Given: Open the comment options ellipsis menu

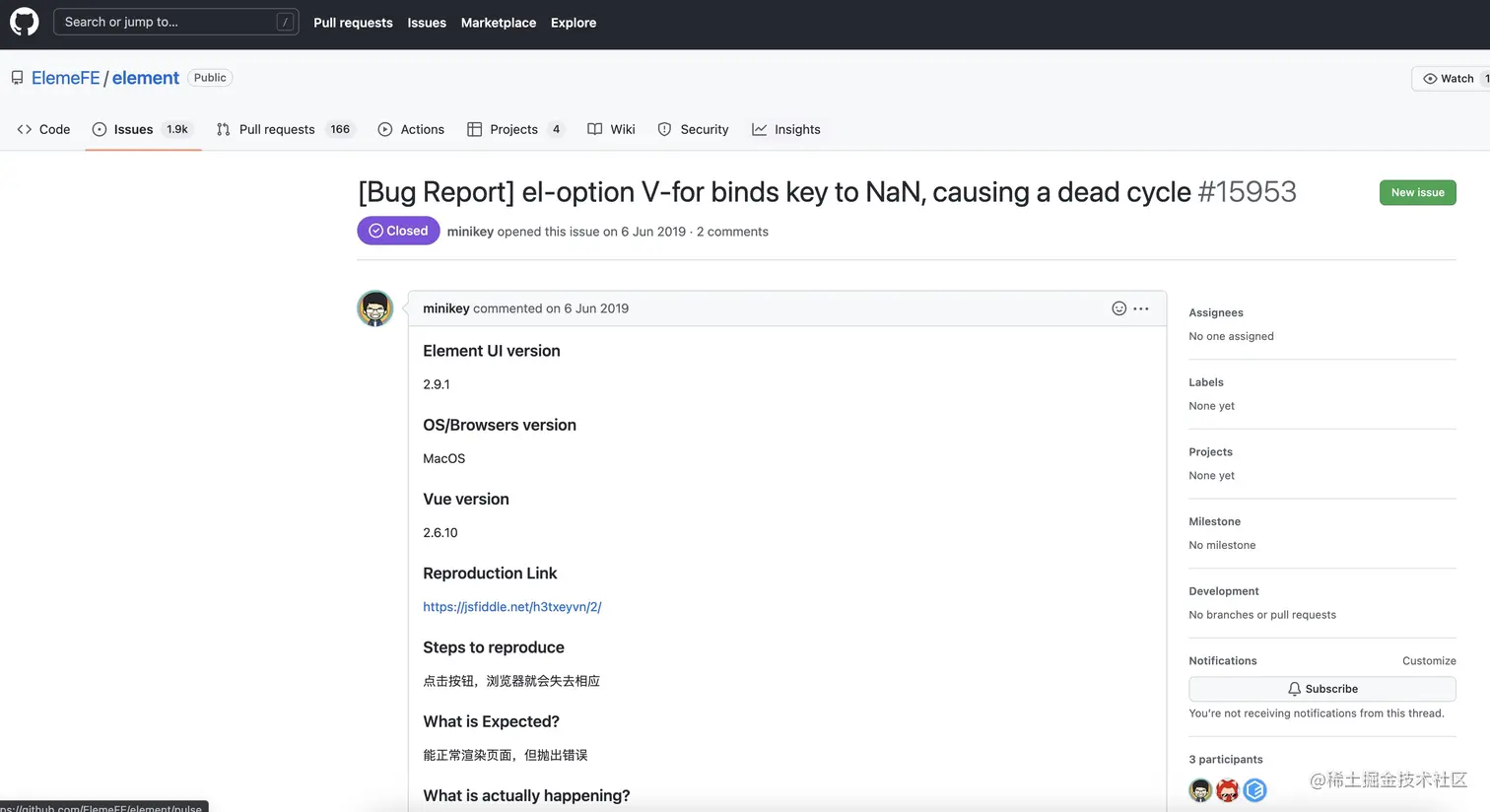Looking at the screenshot, I should [x=1141, y=308].
